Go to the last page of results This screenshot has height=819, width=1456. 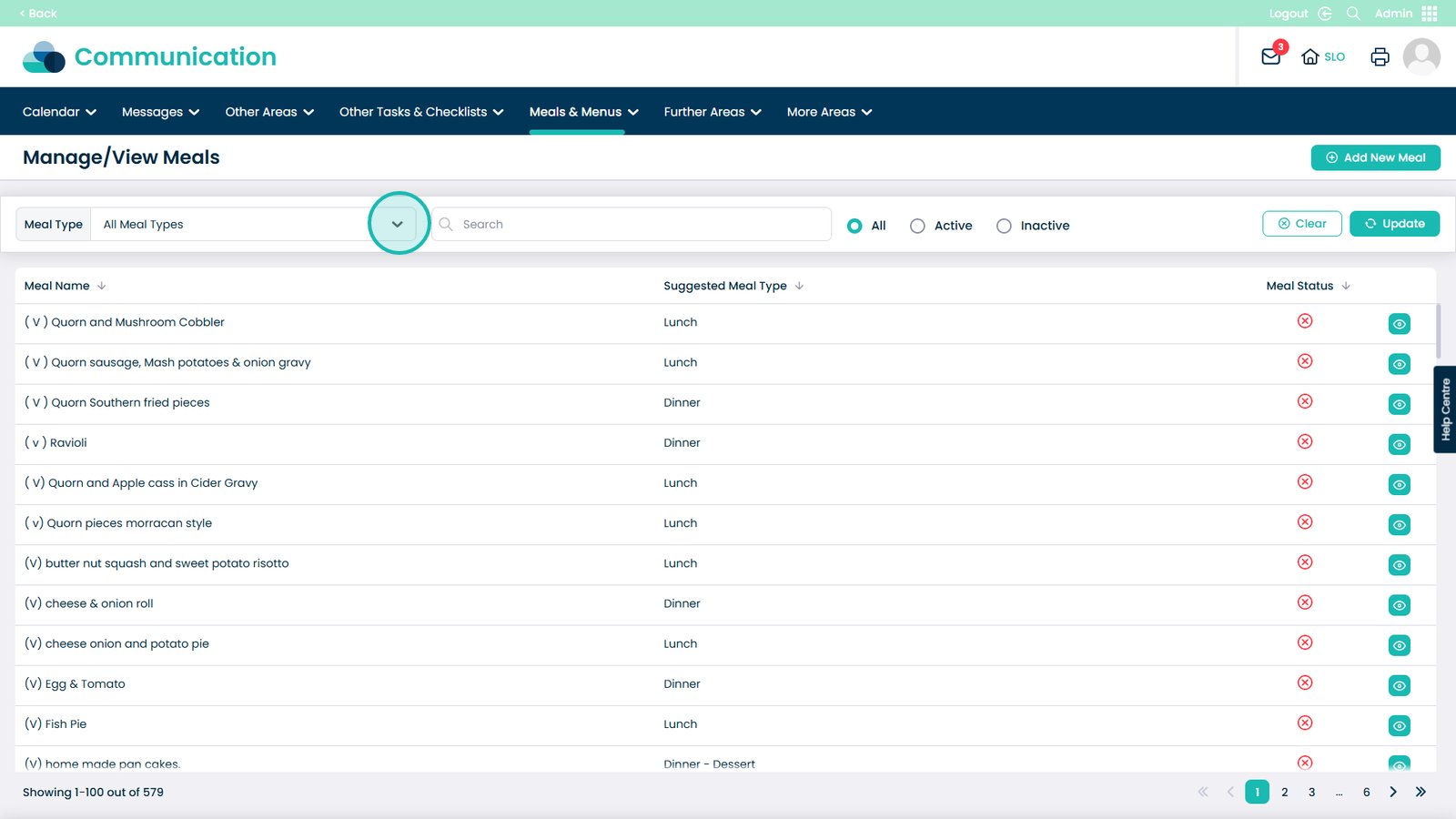pyautogui.click(x=1421, y=792)
